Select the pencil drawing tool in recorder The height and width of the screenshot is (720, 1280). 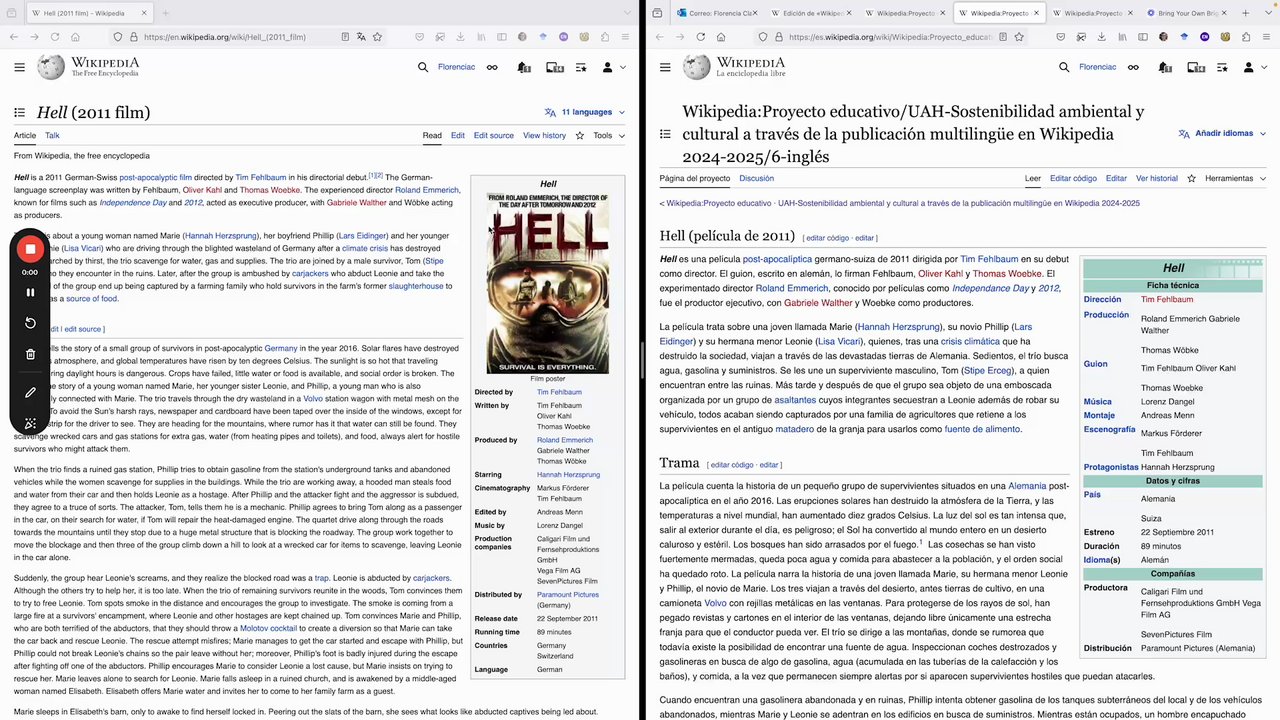pos(30,393)
